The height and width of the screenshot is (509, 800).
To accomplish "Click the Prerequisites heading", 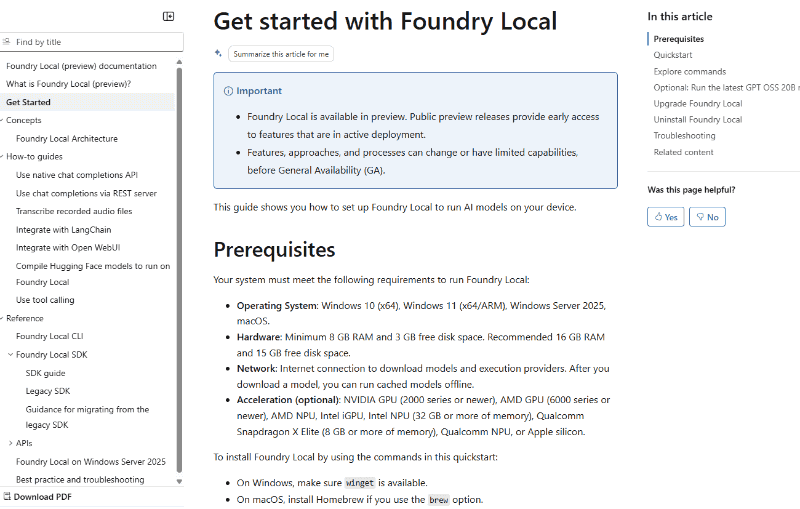I will coord(274,250).
